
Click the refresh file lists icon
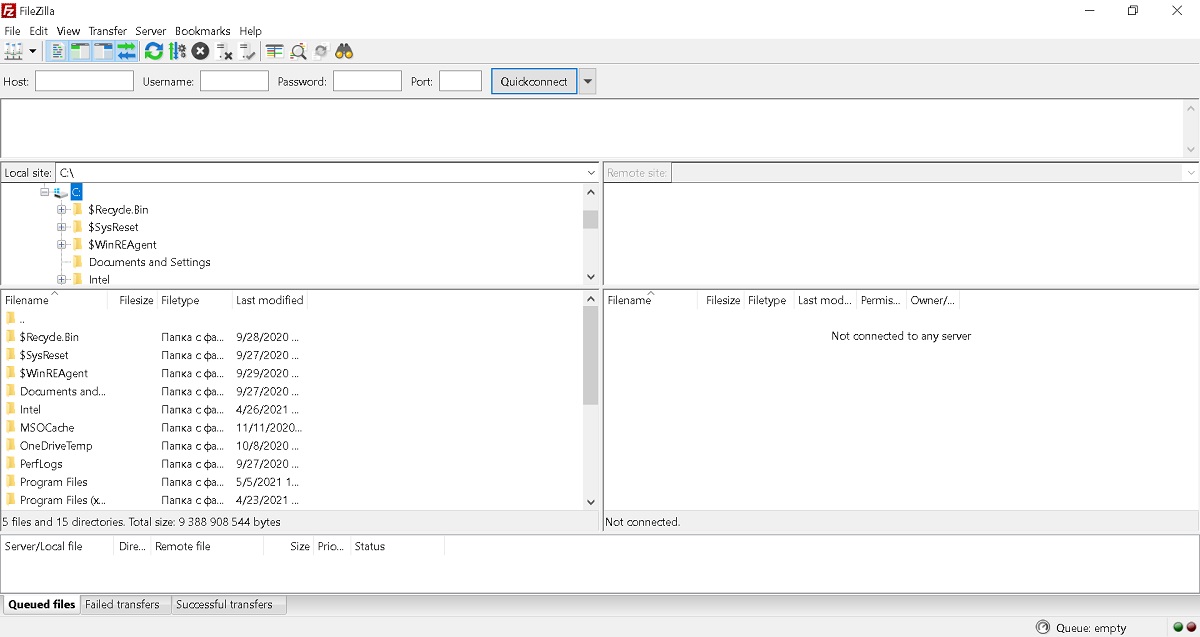click(153, 51)
